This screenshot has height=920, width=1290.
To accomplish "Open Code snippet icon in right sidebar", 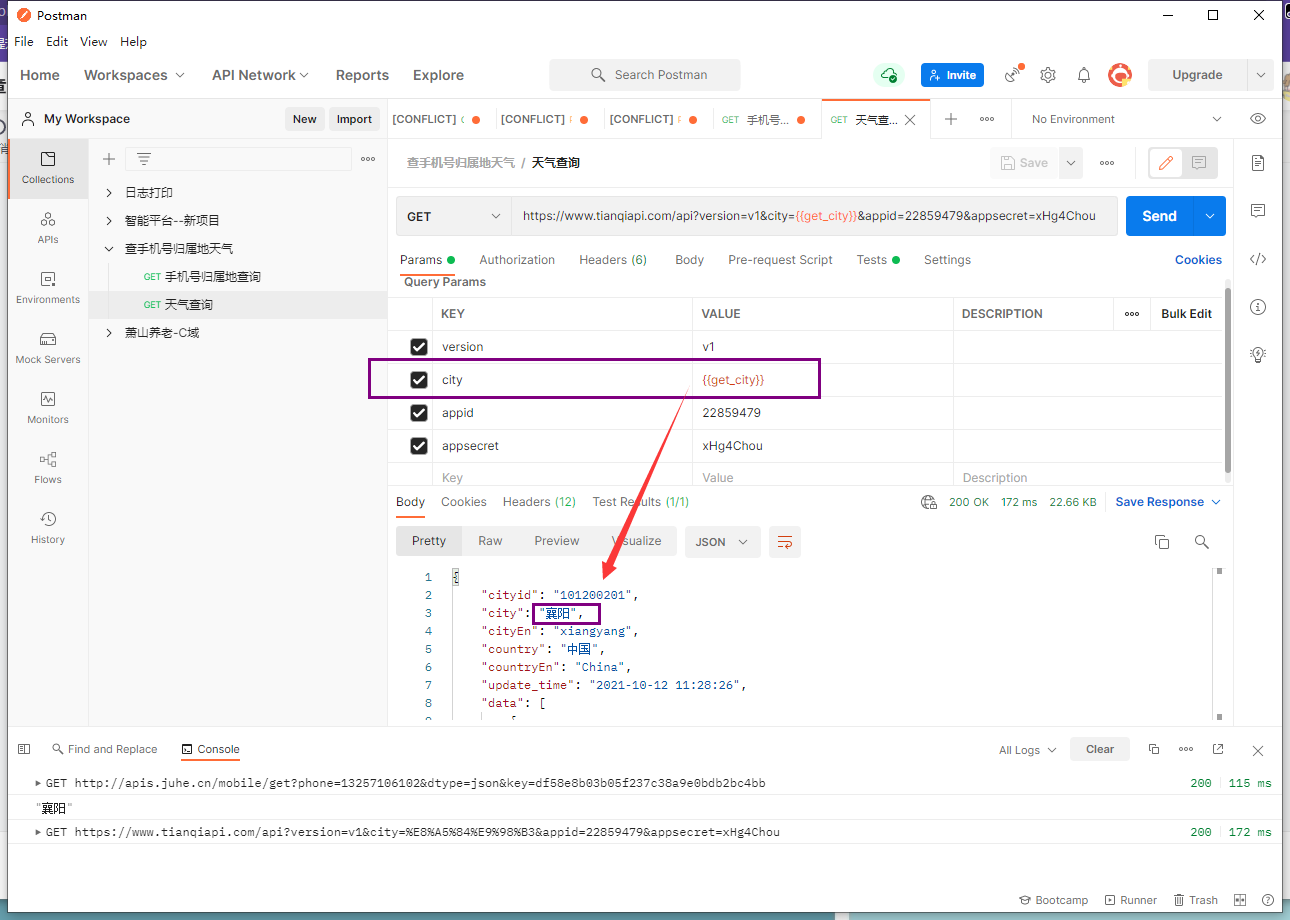I will click(1258, 259).
